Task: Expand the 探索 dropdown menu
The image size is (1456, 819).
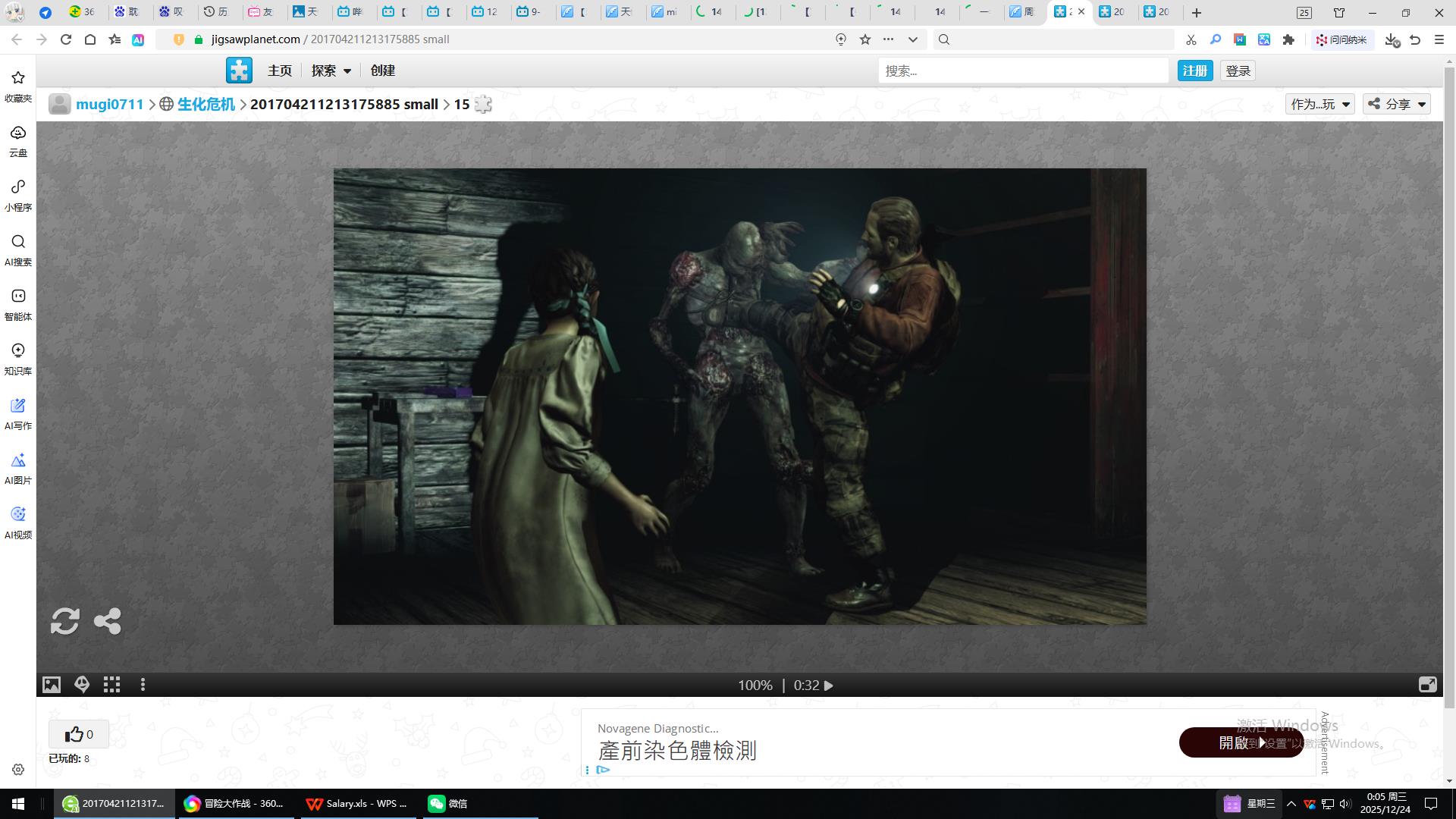Action: [x=331, y=71]
